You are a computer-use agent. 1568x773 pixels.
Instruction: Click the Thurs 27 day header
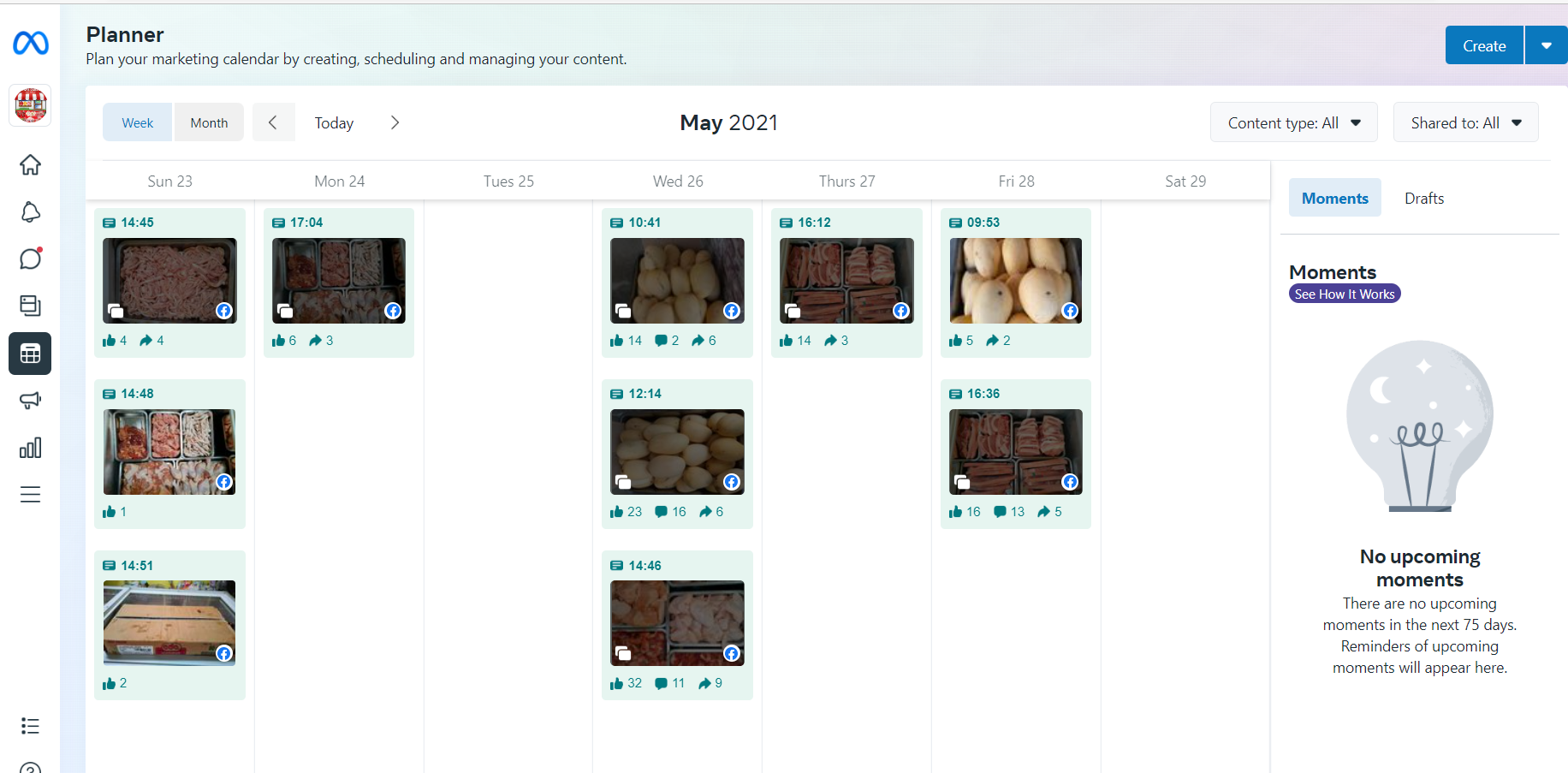846,181
